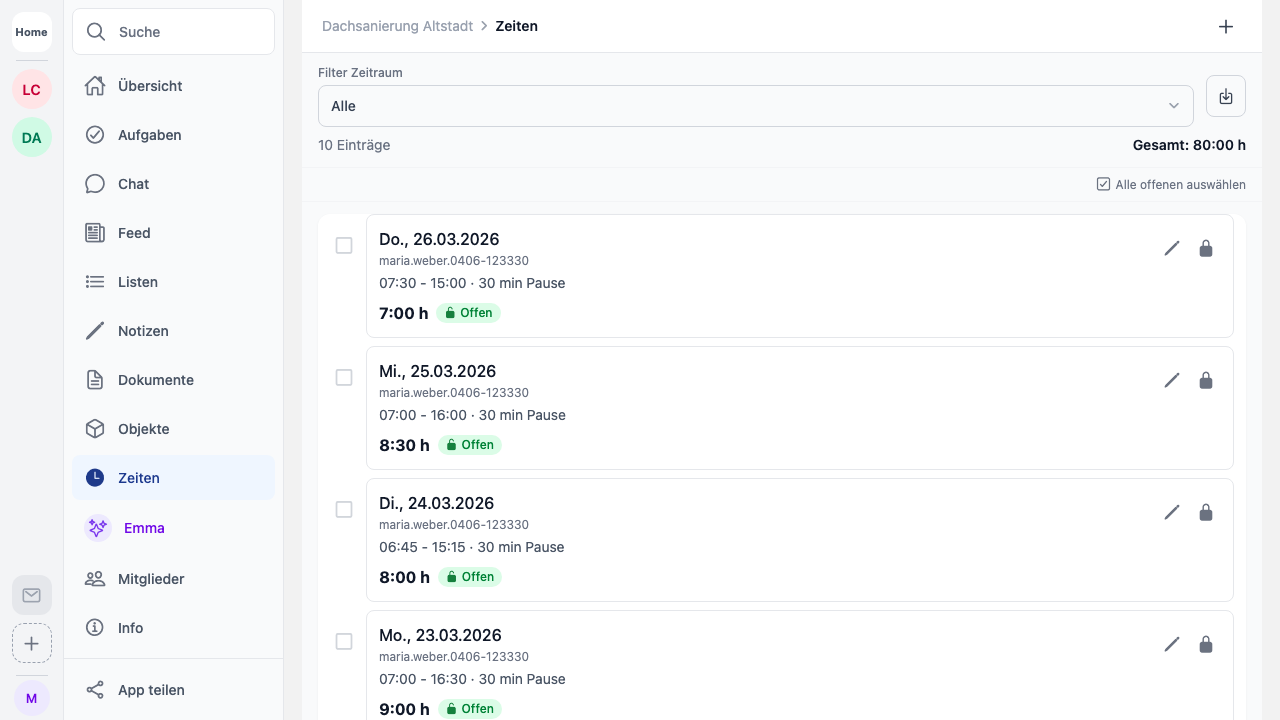Lock the 23.03.2026 time entry
The image size is (1280, 720).
click(x=1206, y=644)
